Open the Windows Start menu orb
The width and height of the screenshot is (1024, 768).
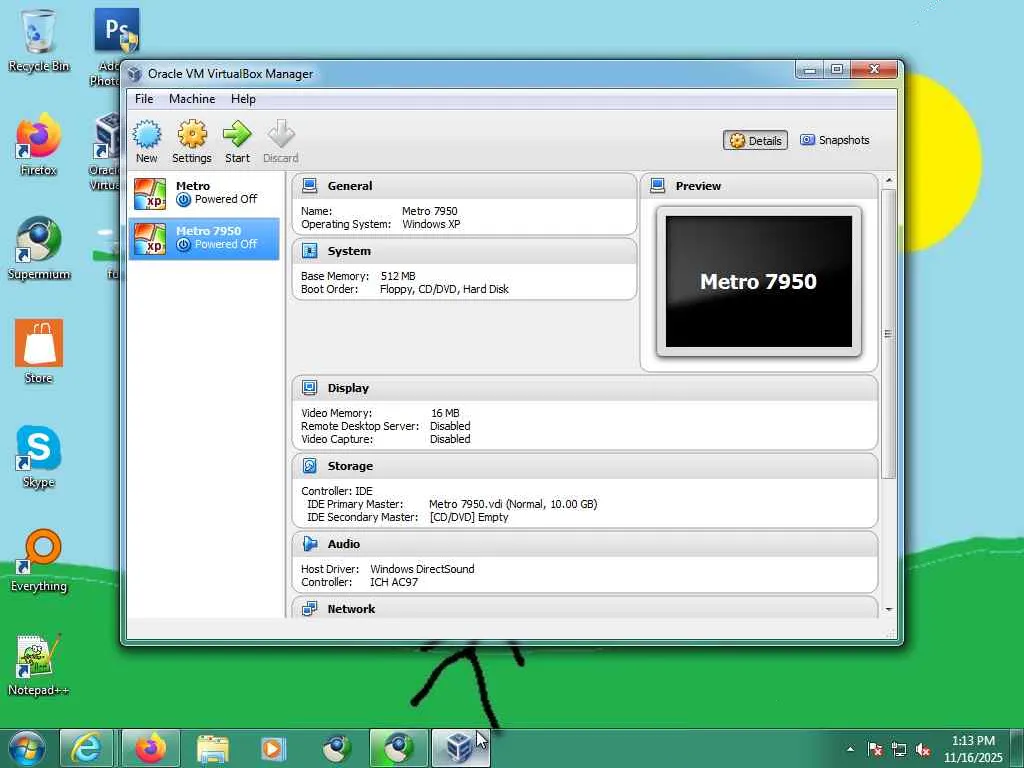pos(26,748)
